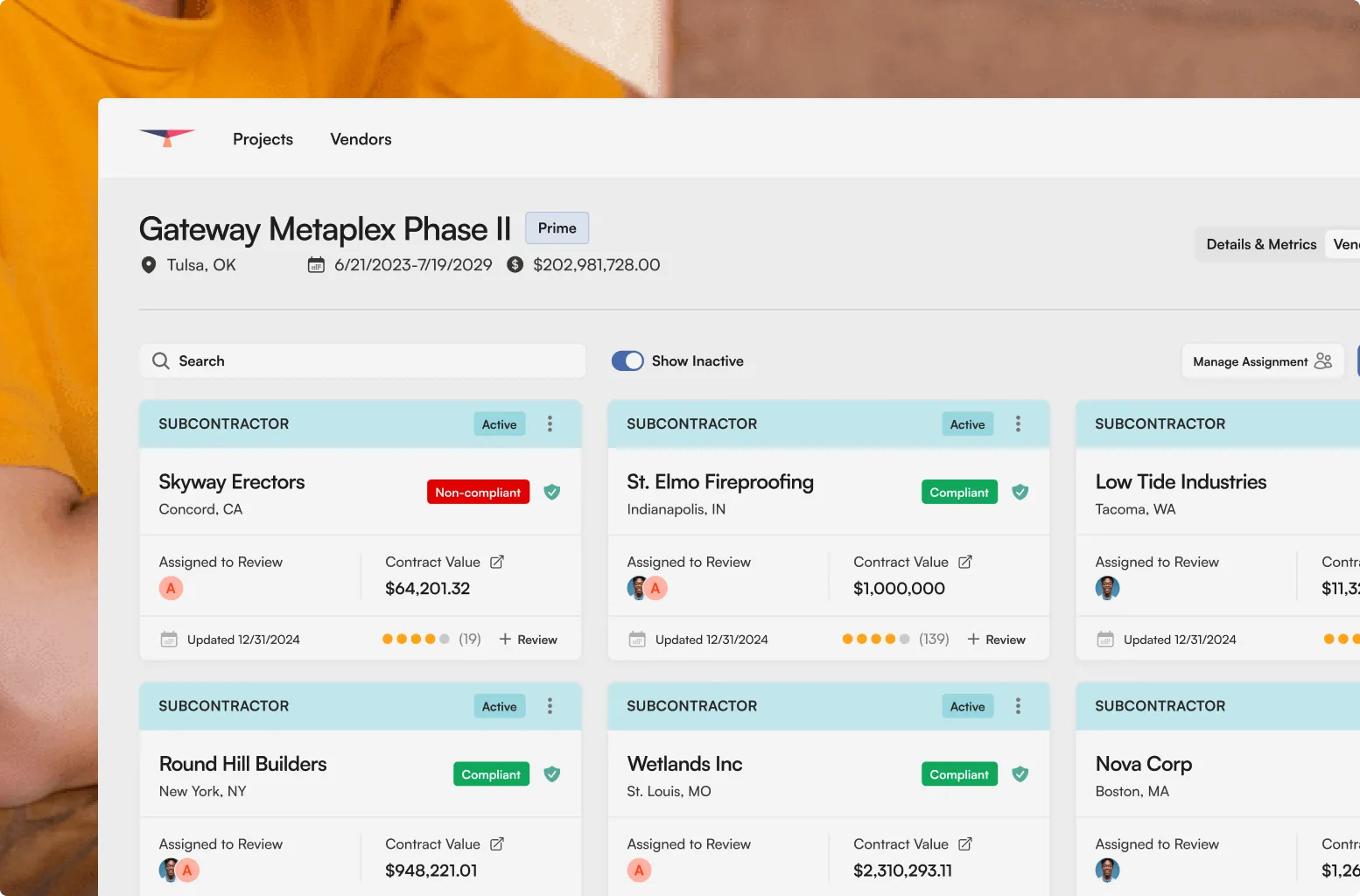Image resolution: width=1360 pixels, height=896 pixels.
Task: Open Contract Value external link on Skyway Erectors
Action: (497, 562)
